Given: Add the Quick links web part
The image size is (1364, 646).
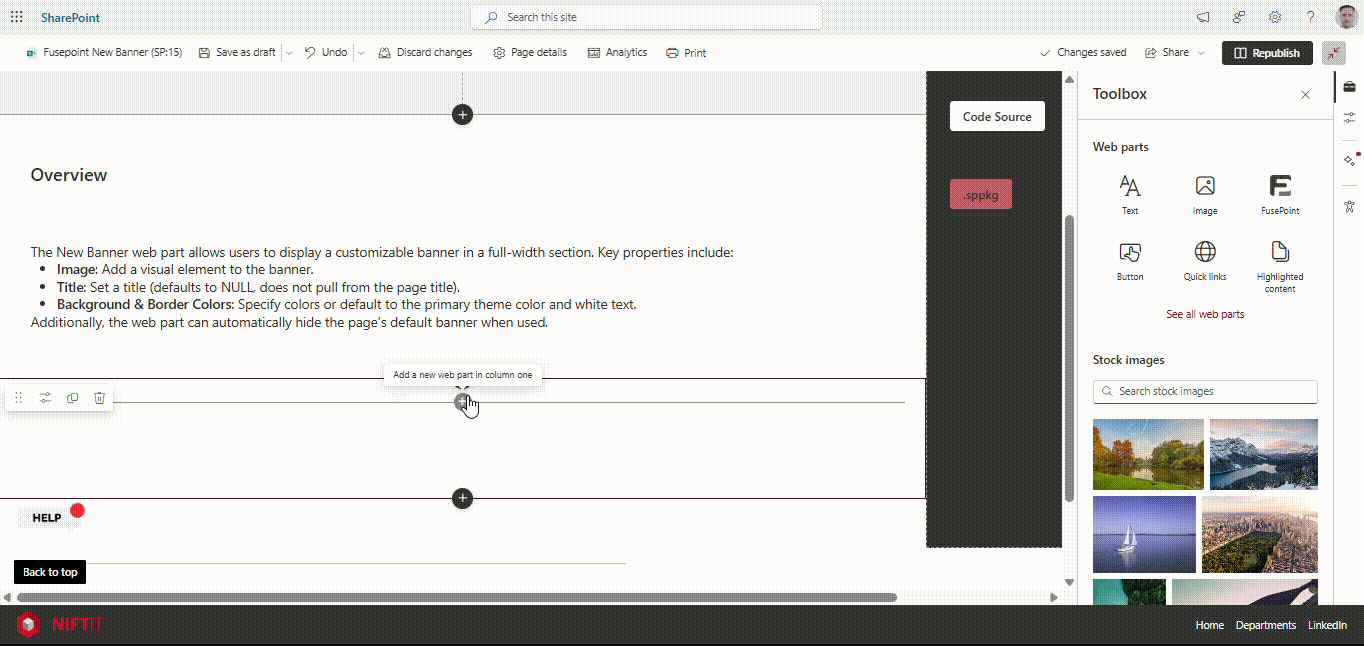Looking at the screenshot, I should click(x=1205, y=260).
